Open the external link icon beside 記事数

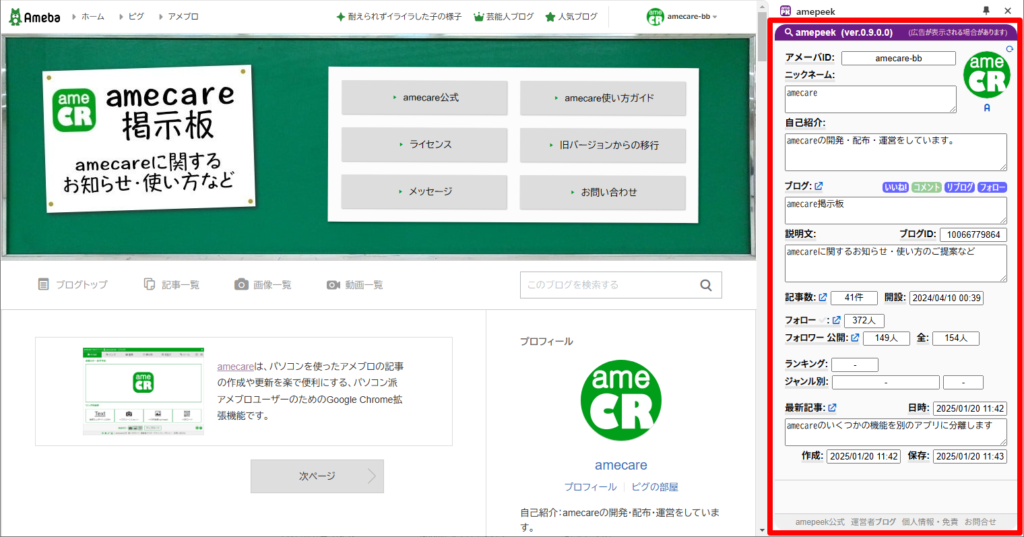[x=823, y=298]
